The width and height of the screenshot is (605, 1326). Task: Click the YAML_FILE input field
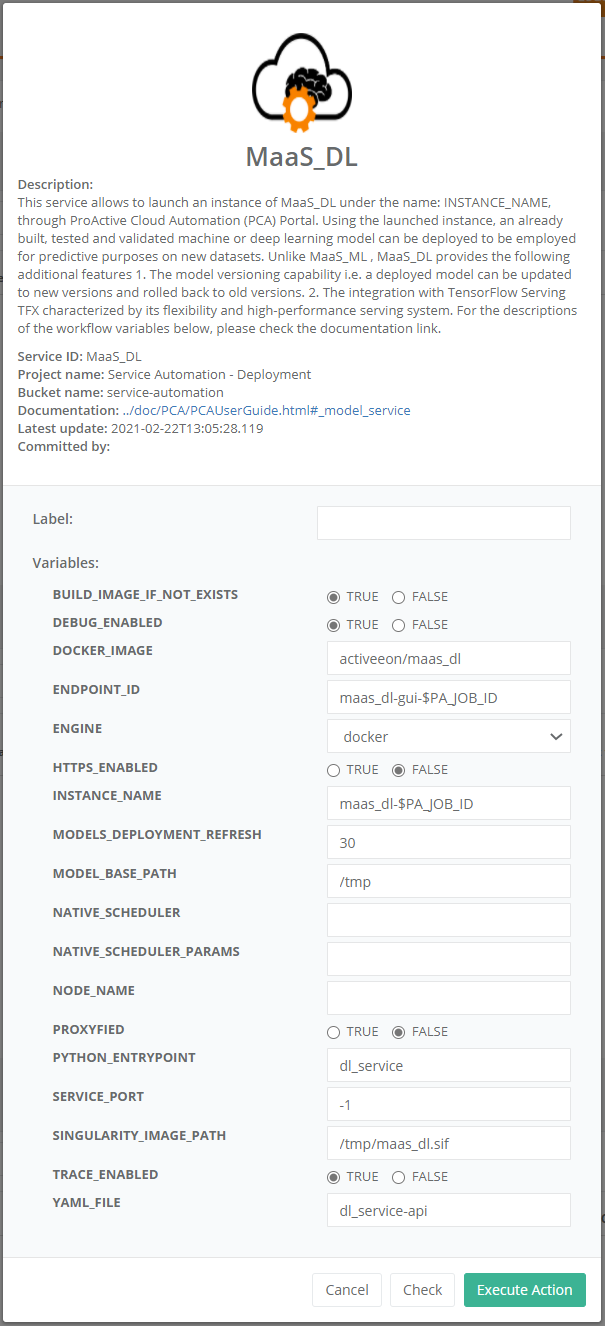point(449,1210)
